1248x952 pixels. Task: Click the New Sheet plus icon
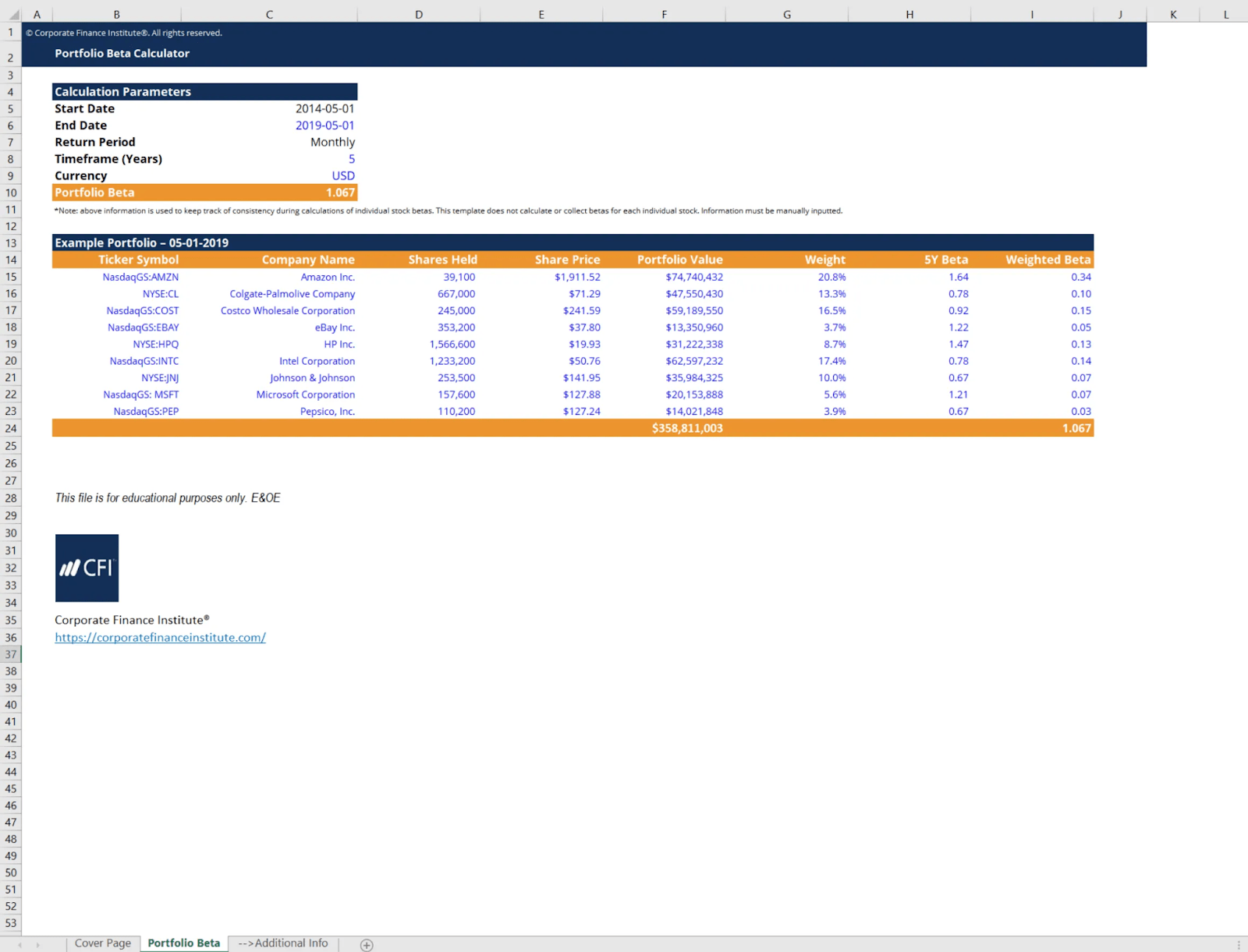(366, 944)
